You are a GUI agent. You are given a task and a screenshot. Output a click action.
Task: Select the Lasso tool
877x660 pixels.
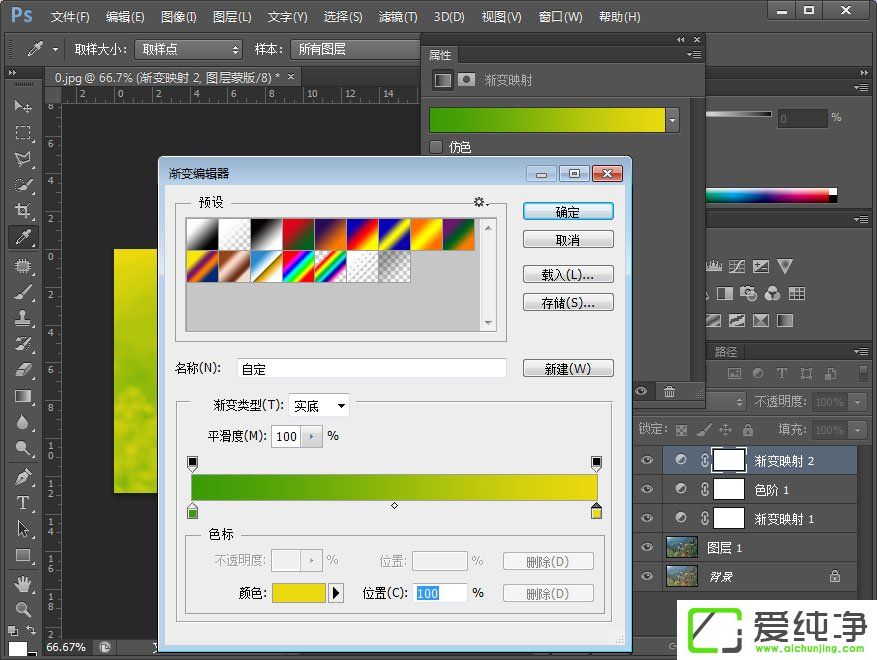(x=22, y=159)
